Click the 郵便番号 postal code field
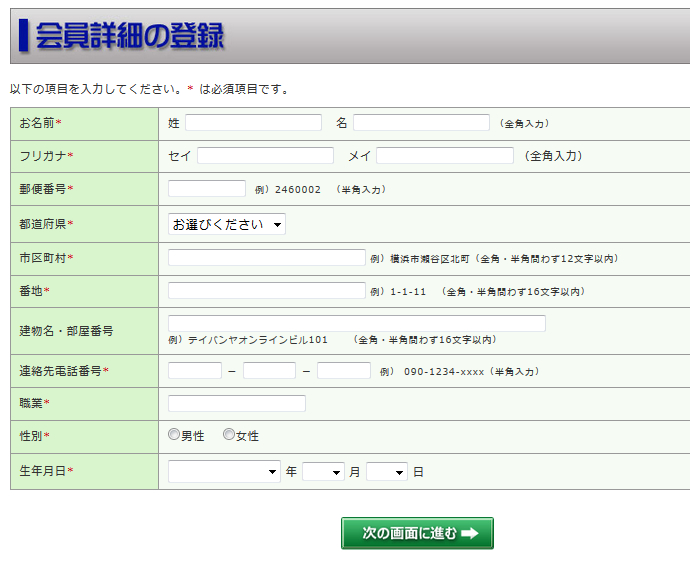This screenshot has width=690, height=562. [x=207, y=189]
